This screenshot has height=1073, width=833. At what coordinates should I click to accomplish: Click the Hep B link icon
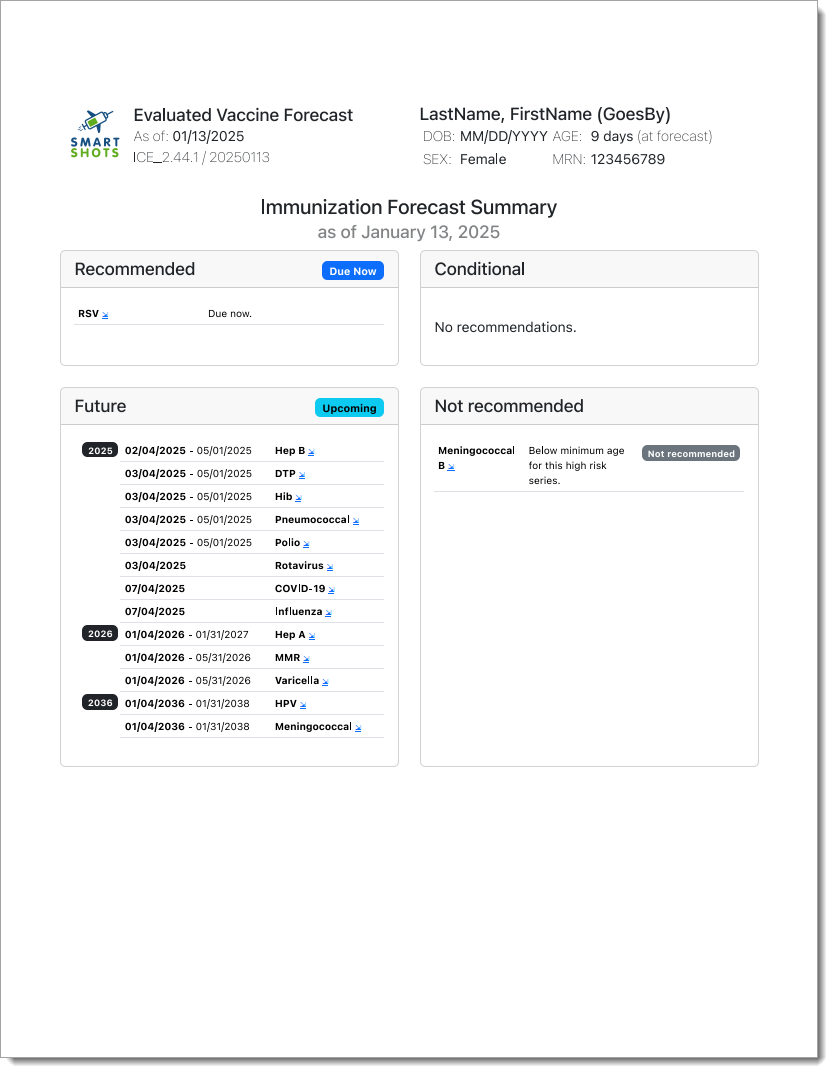pyautogui.click(x=311, y=452)
